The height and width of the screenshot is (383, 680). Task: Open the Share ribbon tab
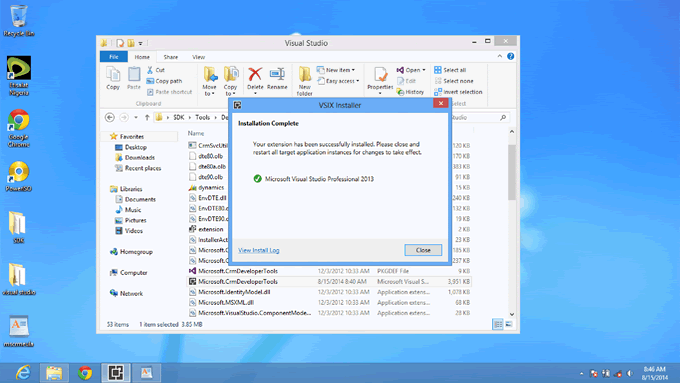coord(170,57)
